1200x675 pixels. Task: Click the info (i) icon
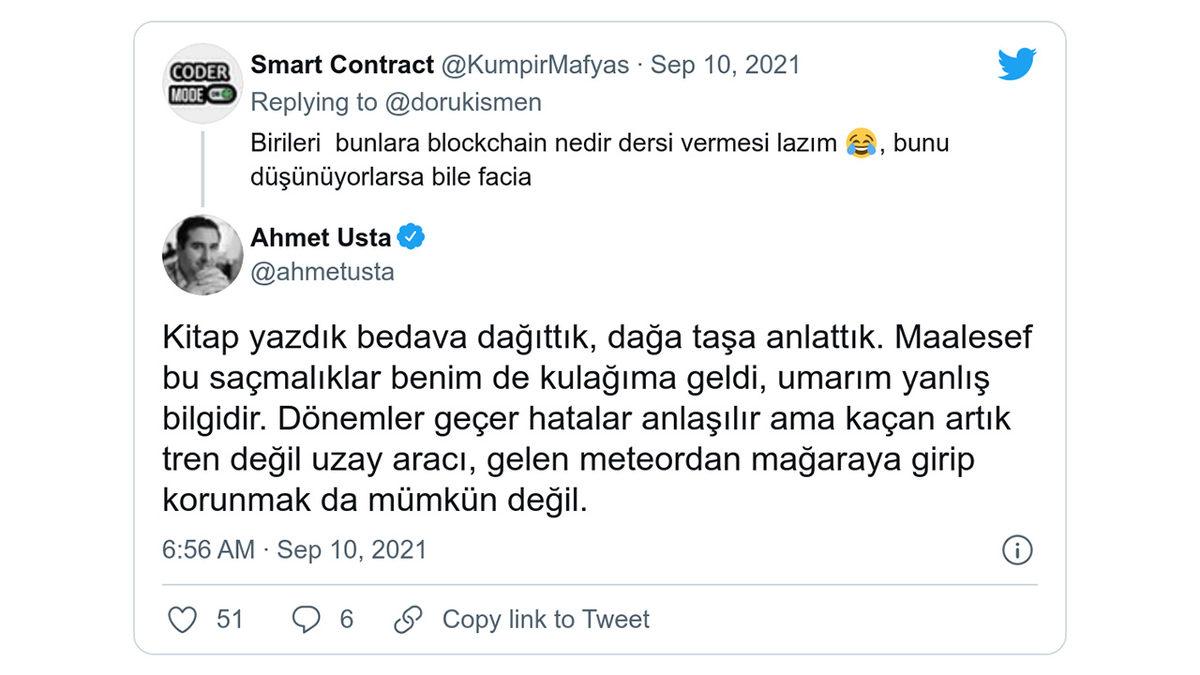click(x=1019, y=549)
